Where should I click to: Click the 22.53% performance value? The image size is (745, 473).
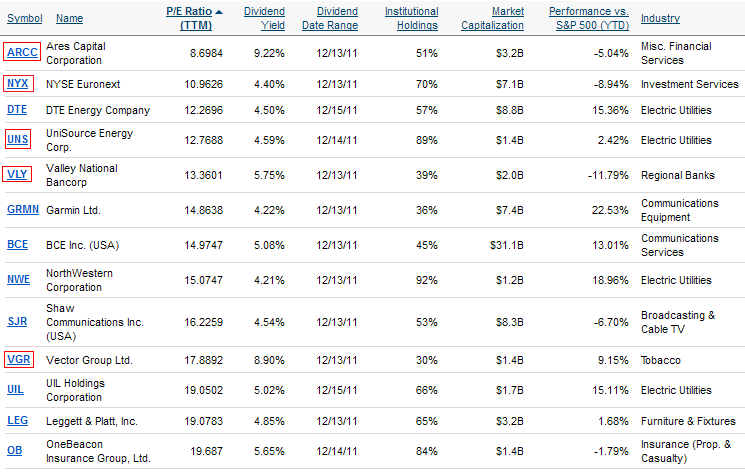tap(610, 210)
